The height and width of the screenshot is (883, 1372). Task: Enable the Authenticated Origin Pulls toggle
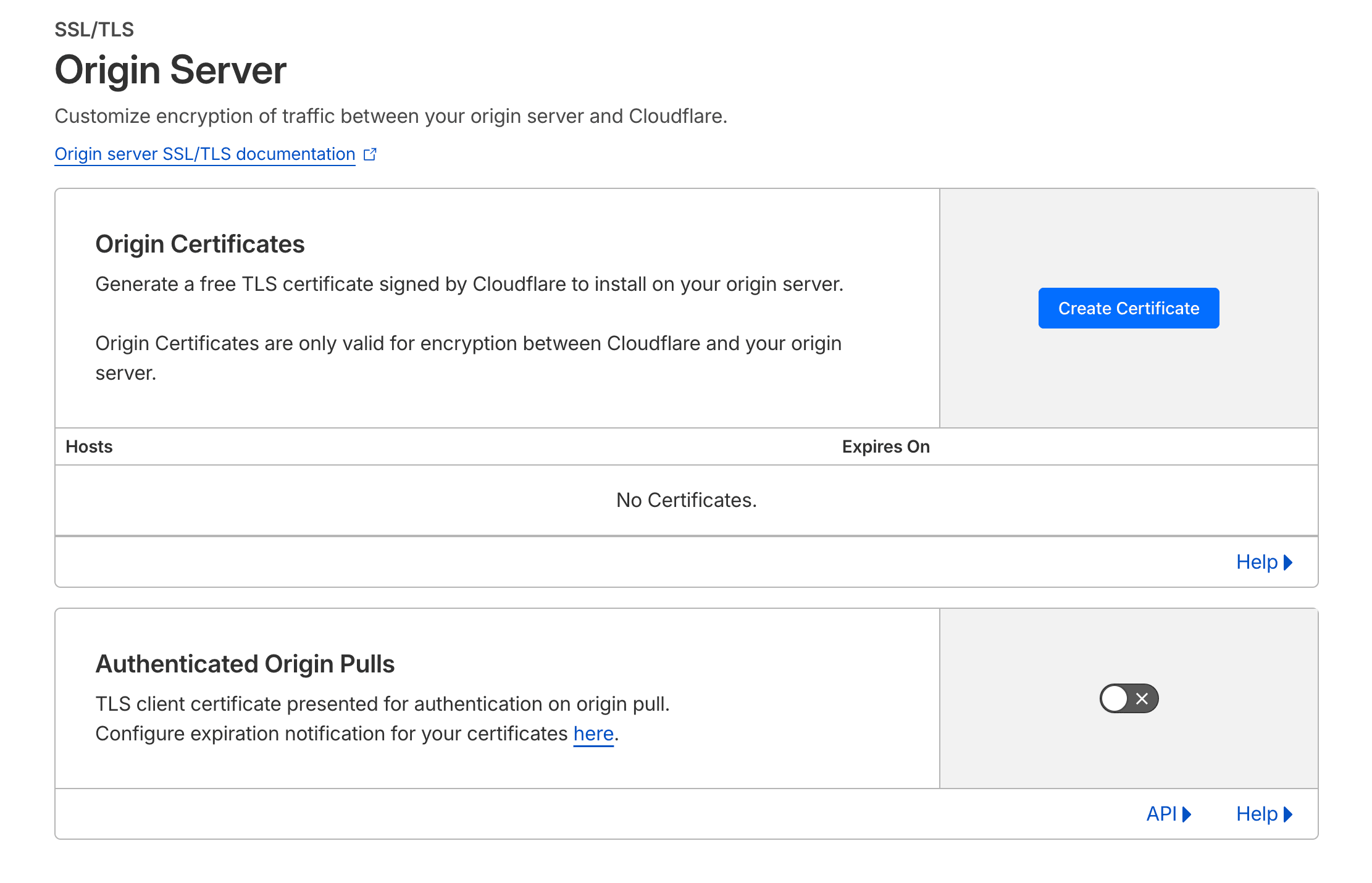click(1128, 698)
